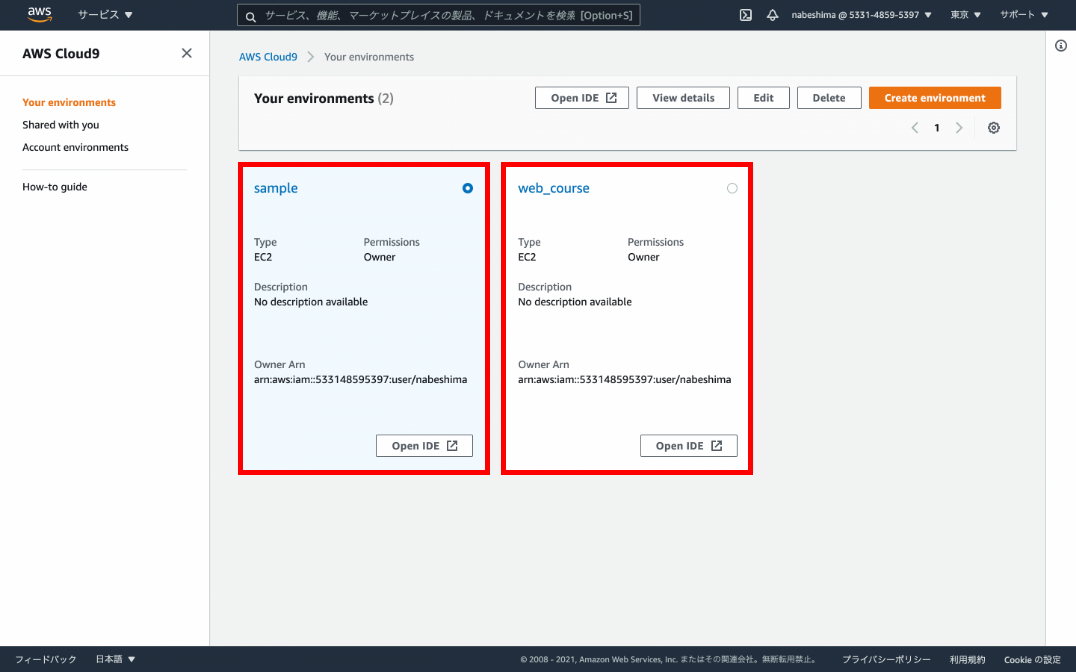Open the notifications bell

pos(772,14)
